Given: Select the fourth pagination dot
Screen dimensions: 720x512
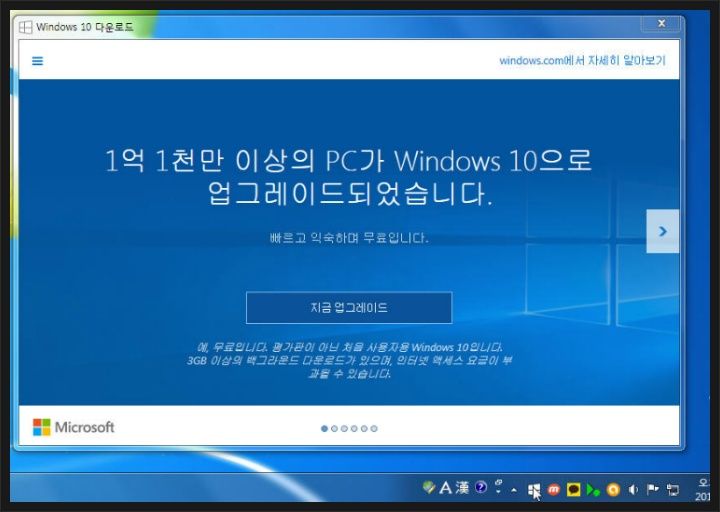Looking at the screenshot, I should pos(354,428).
